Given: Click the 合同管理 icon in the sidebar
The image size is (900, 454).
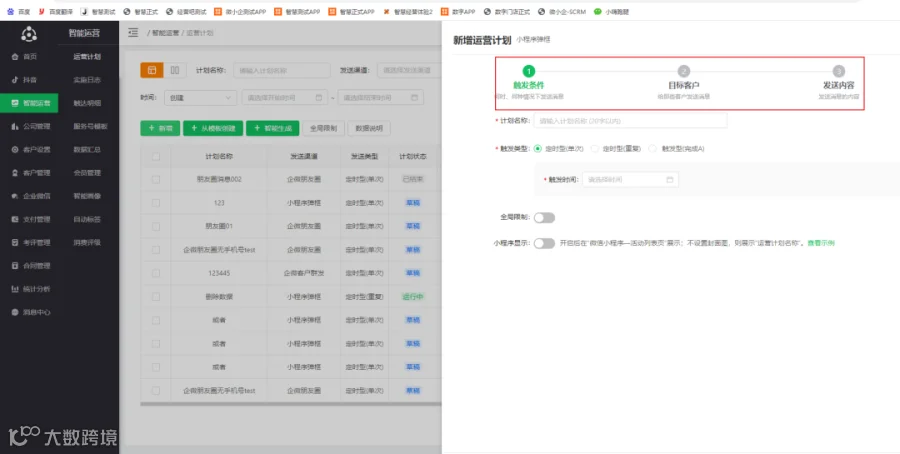Looking at the screenshot, I should pyautogui.click(x=15, y=266).
